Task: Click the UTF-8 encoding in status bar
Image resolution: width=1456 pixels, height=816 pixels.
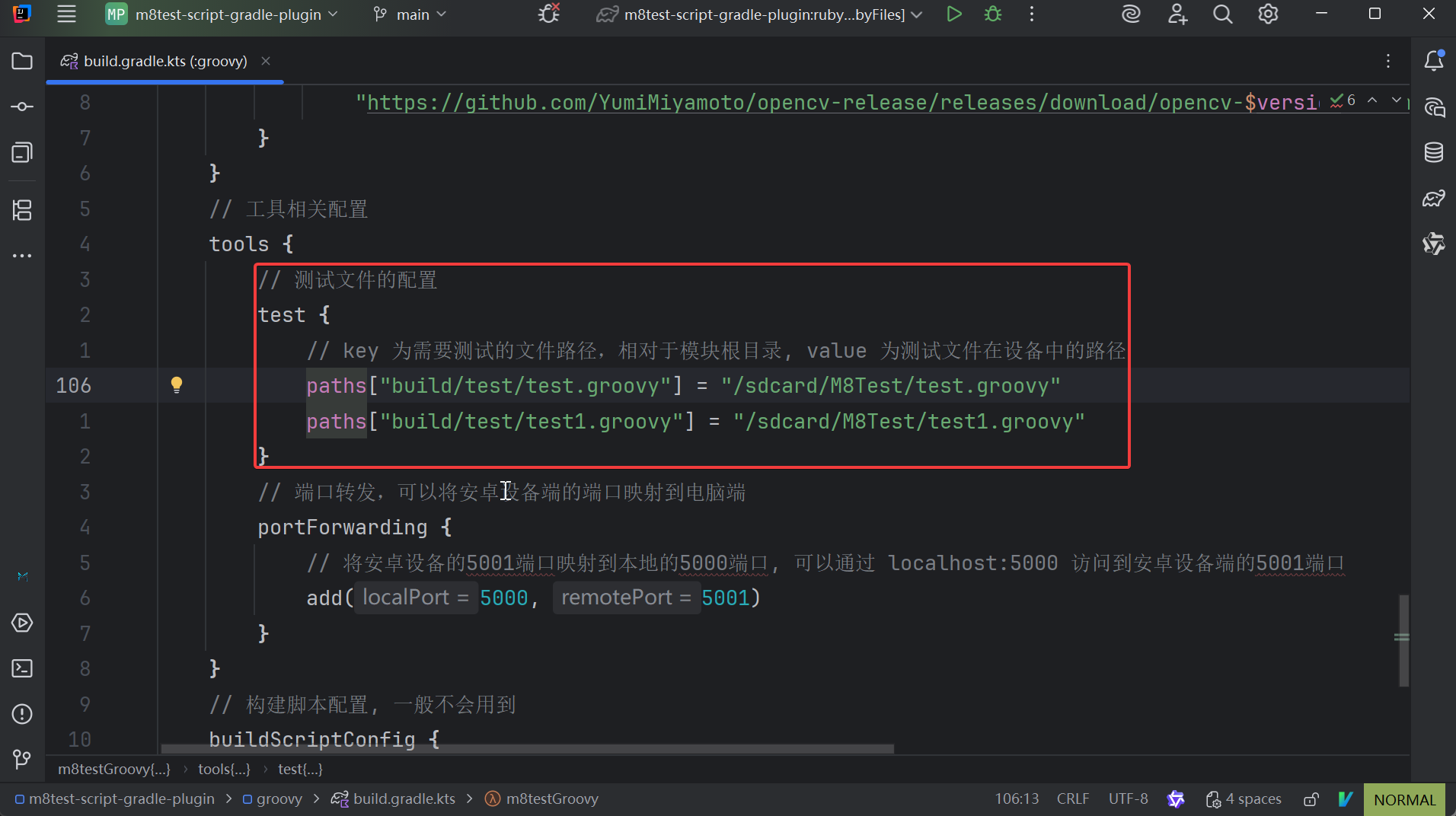Action: pyautogui.click(x=1128, y=799)
